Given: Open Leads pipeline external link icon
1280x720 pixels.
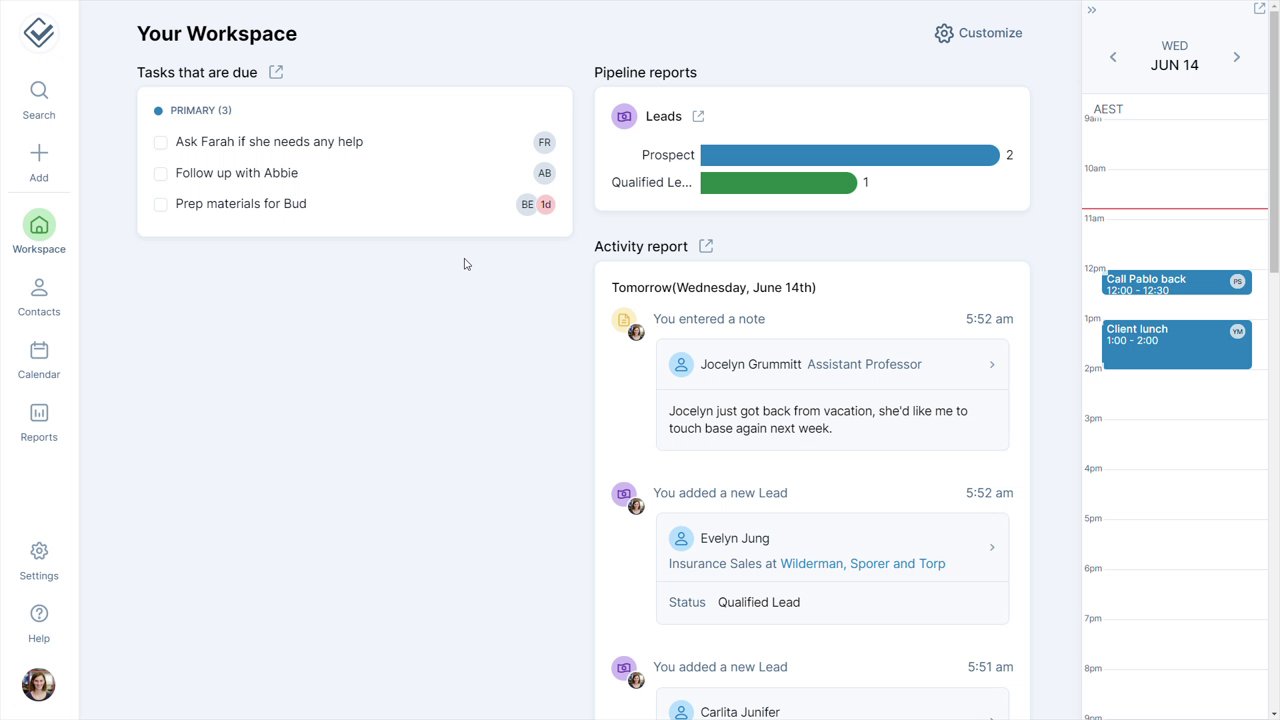Looking at the screenshot, I should pos(698,116).
